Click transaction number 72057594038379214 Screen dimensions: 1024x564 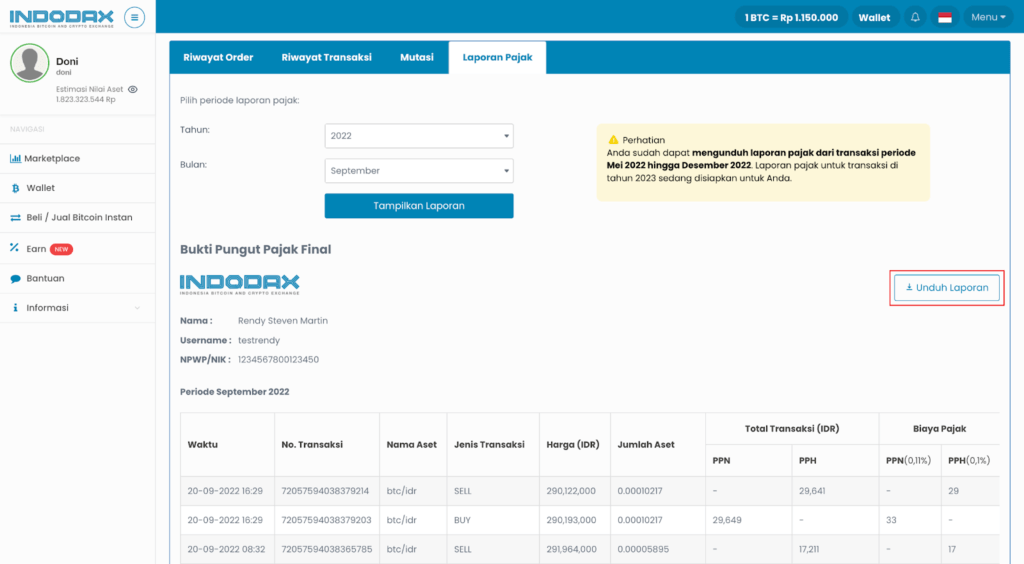tap(325, 491)
